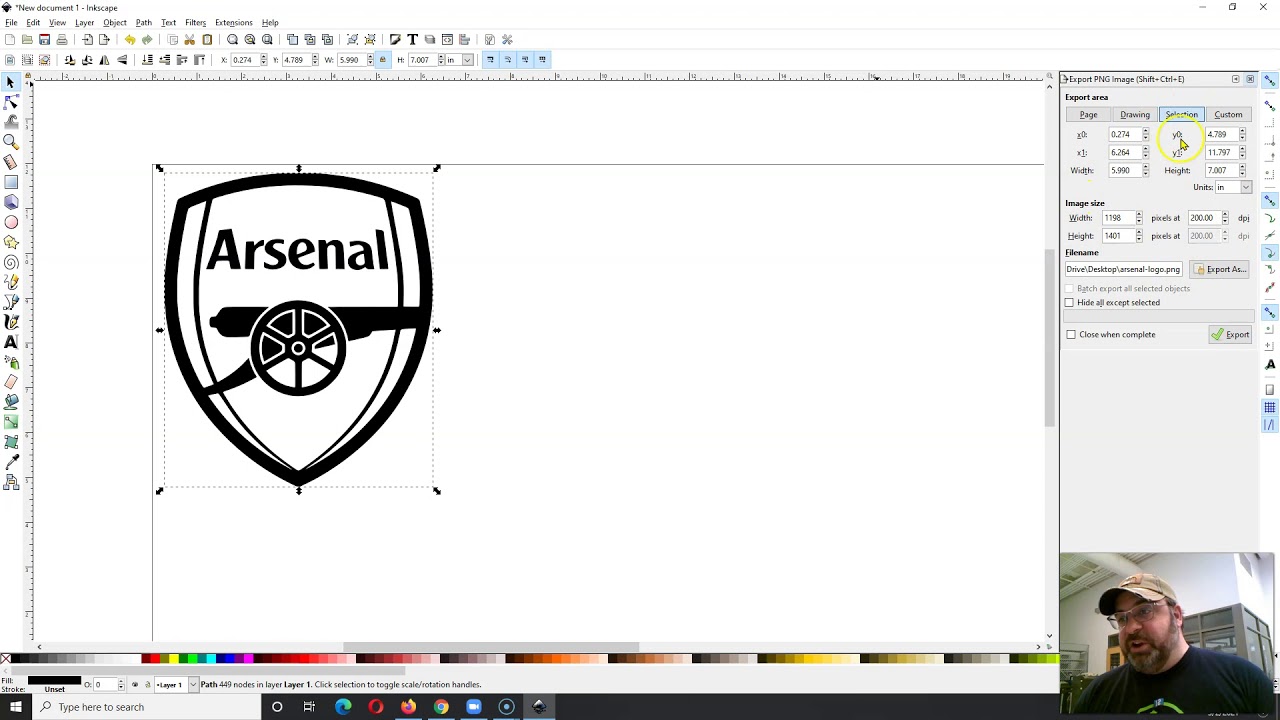Adjust the export x0 value stepper
Viewport: 1280px width, 720px height.
(x=1146, y=135)
